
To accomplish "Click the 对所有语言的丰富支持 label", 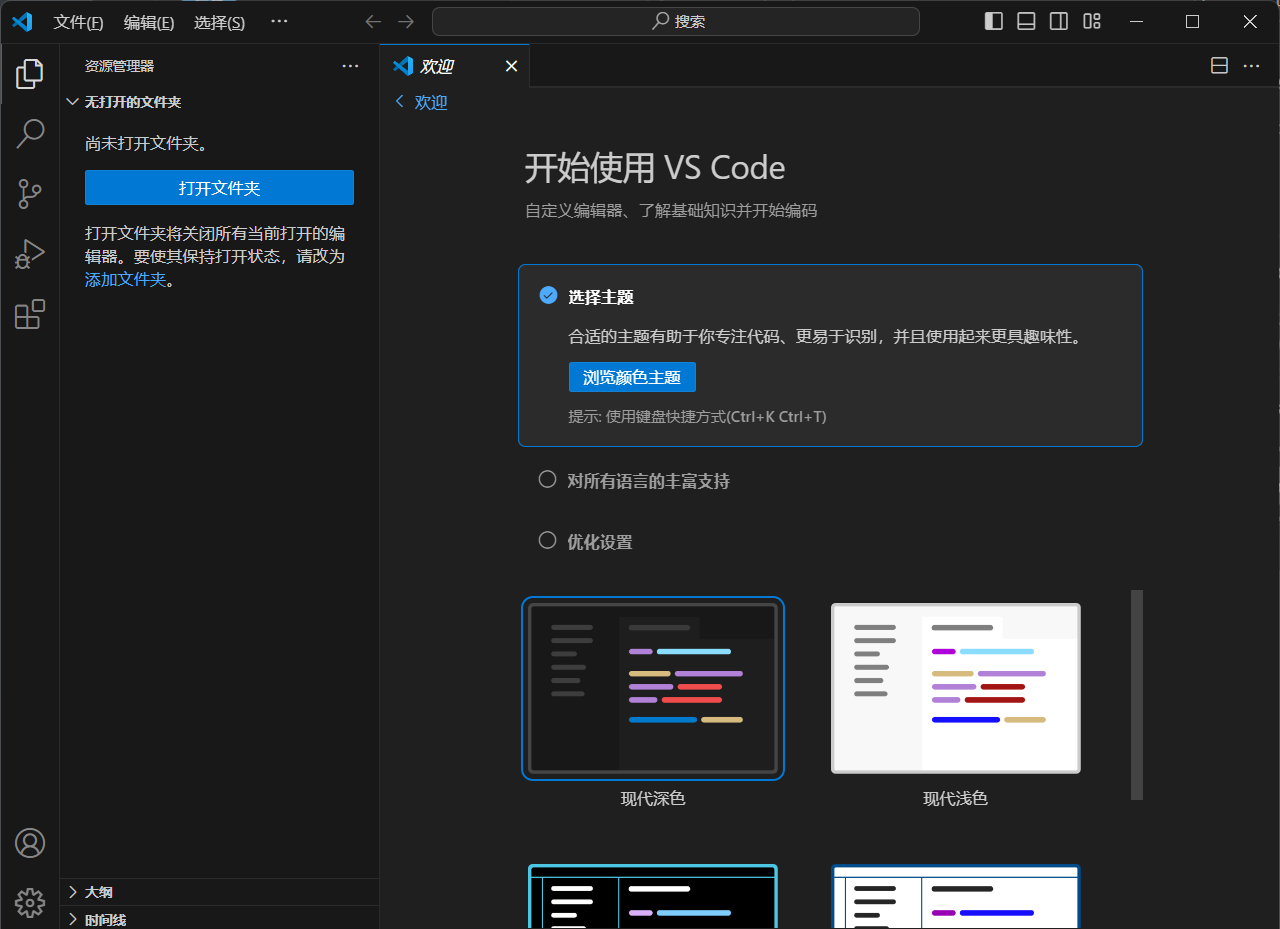I will pos(649,481).
